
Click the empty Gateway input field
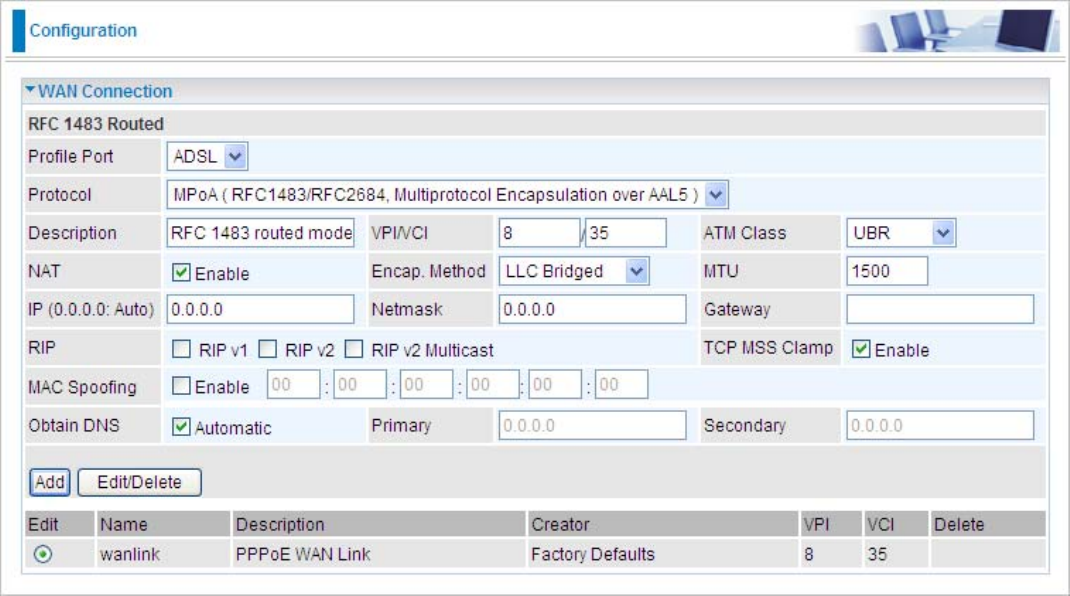(940, 309)
